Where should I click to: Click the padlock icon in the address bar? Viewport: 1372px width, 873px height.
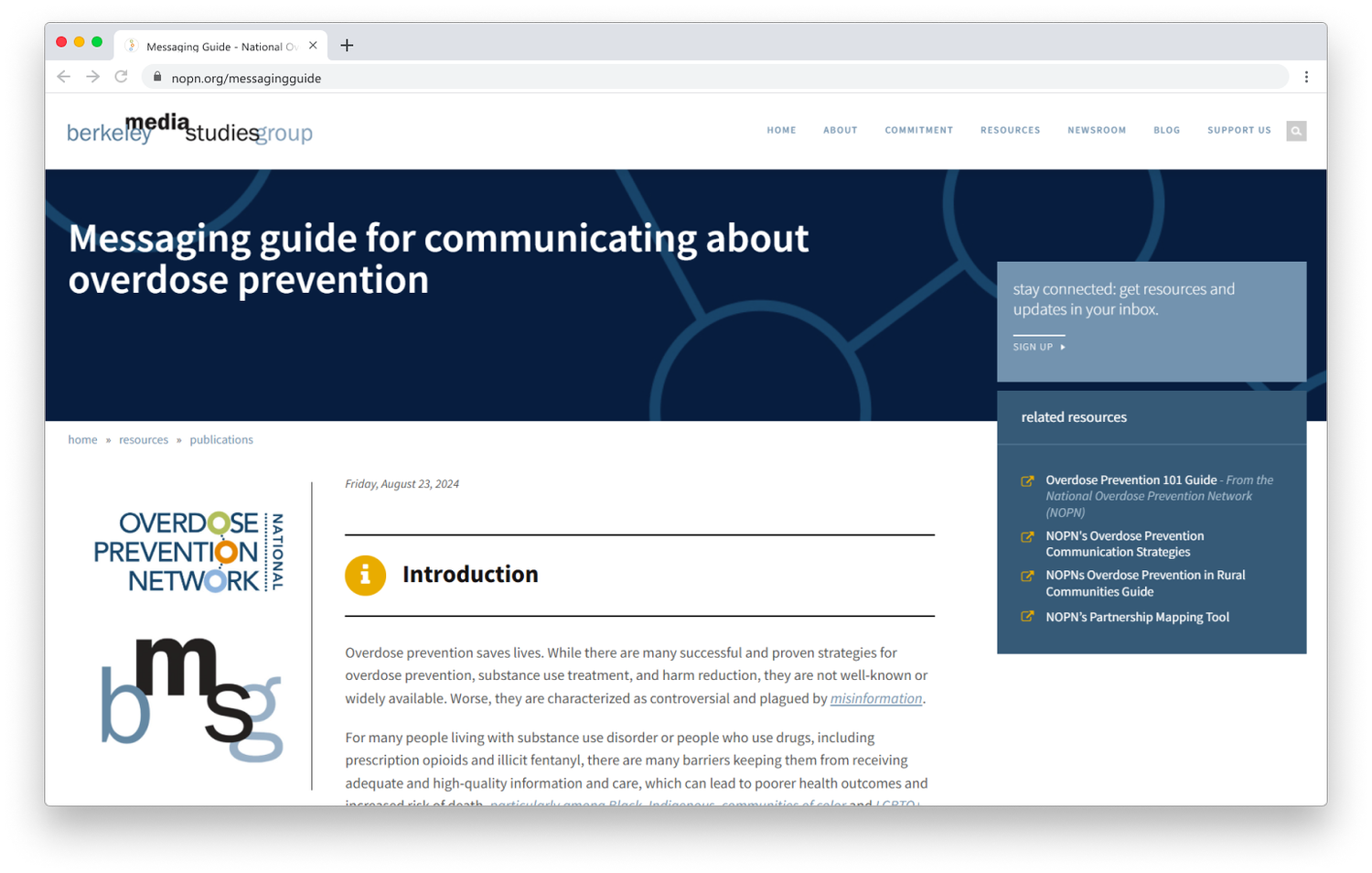click(156, 78)
